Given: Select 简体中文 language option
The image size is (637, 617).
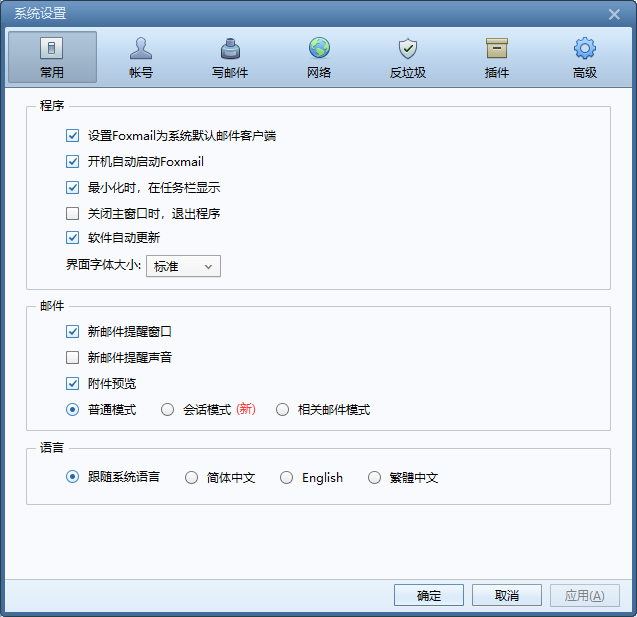Looking at the screenshot, I should [192, 478].
